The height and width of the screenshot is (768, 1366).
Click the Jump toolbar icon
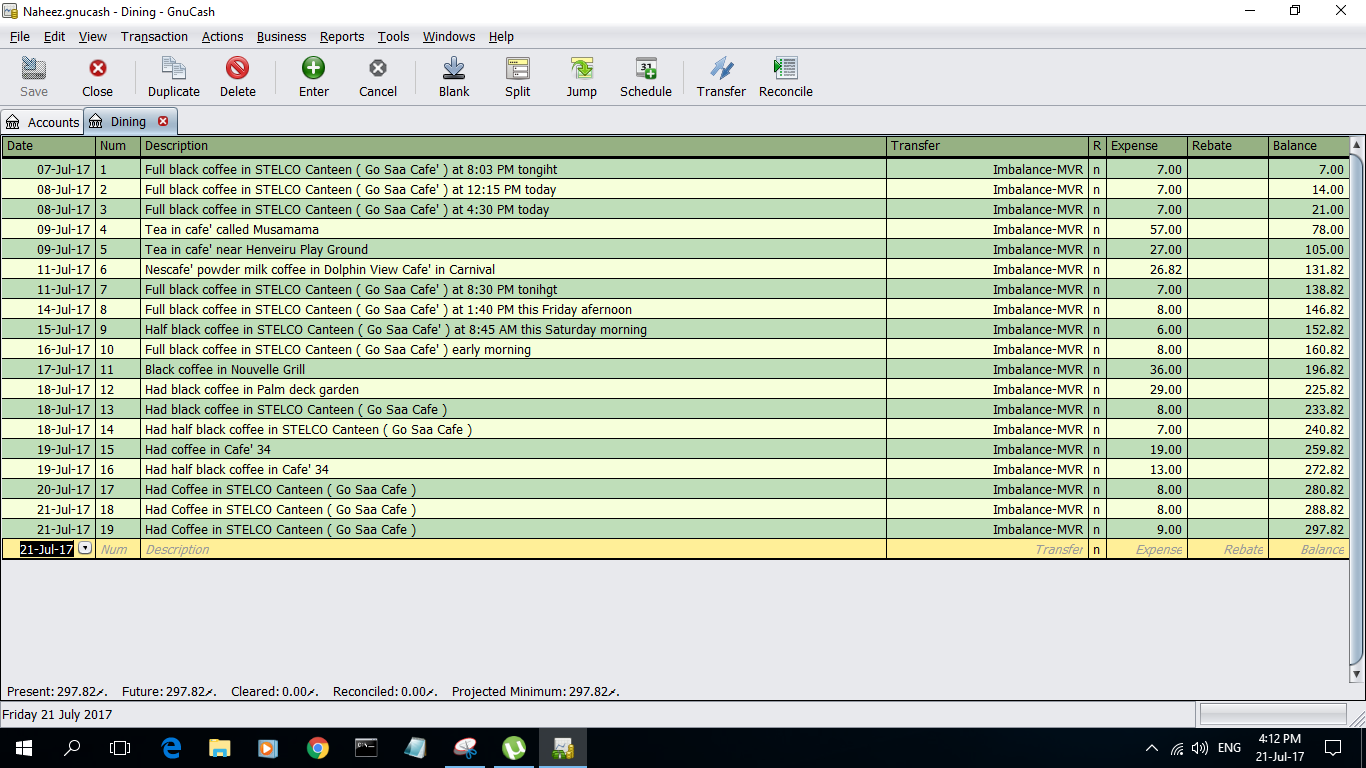click(582, 68)
